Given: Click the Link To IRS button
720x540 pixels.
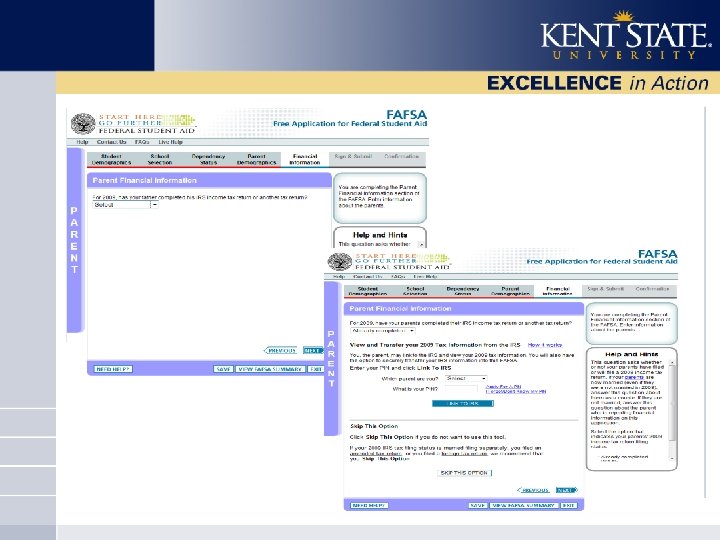Looking at the screenshot, I should (x=463, y=404).
